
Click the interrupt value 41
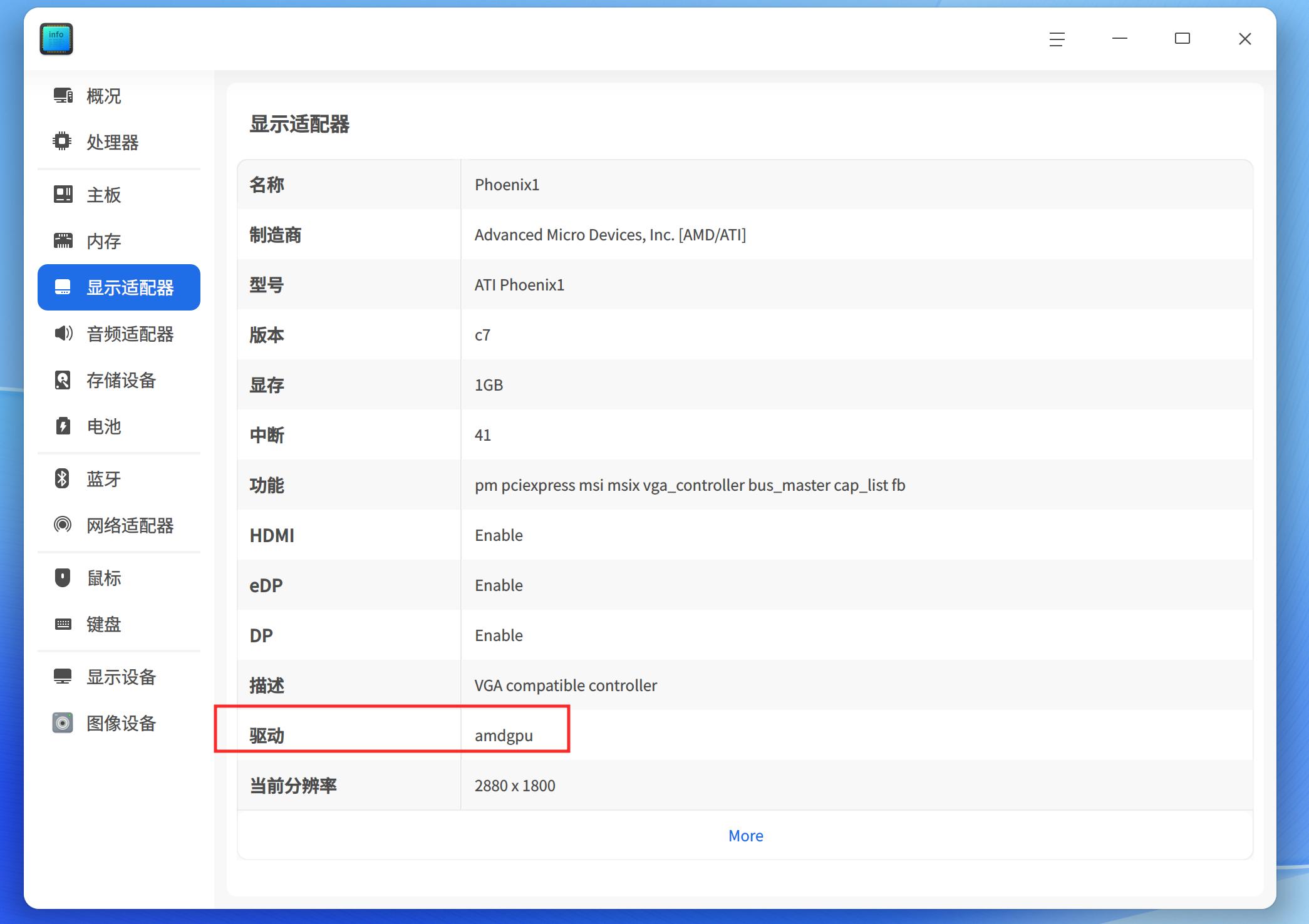click(482, 435)
